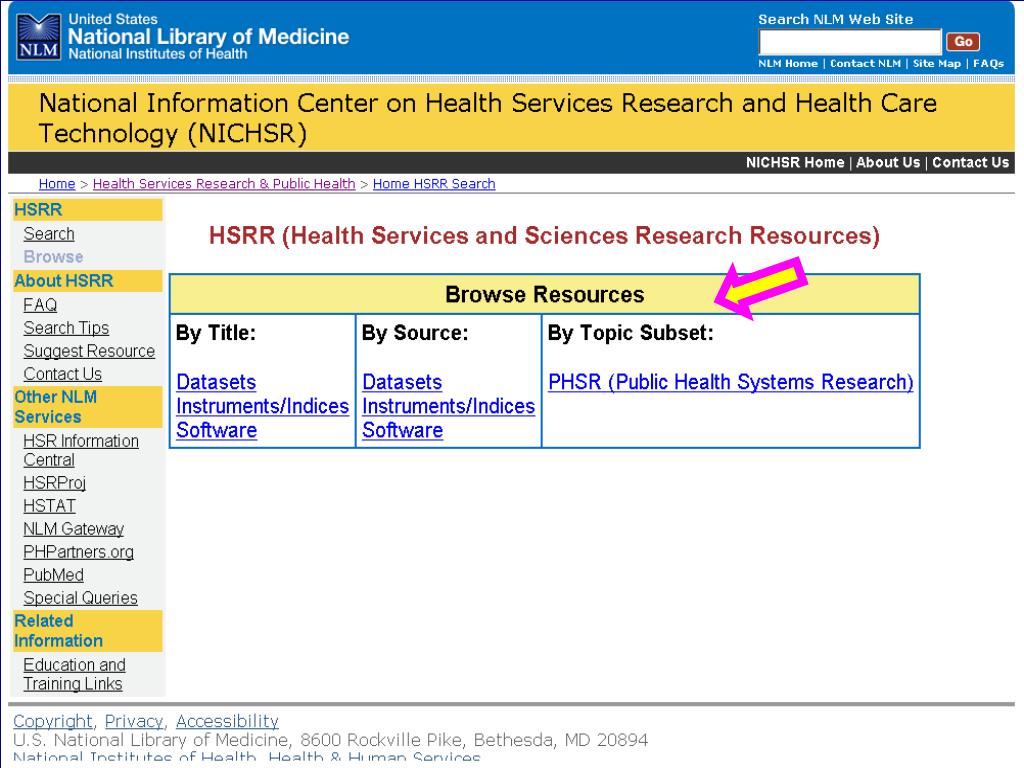The height and width of the screenshot is (768, 1024).
Task: Open PHSR (Public Health Systems Research) link
Action: pos(731,382)
